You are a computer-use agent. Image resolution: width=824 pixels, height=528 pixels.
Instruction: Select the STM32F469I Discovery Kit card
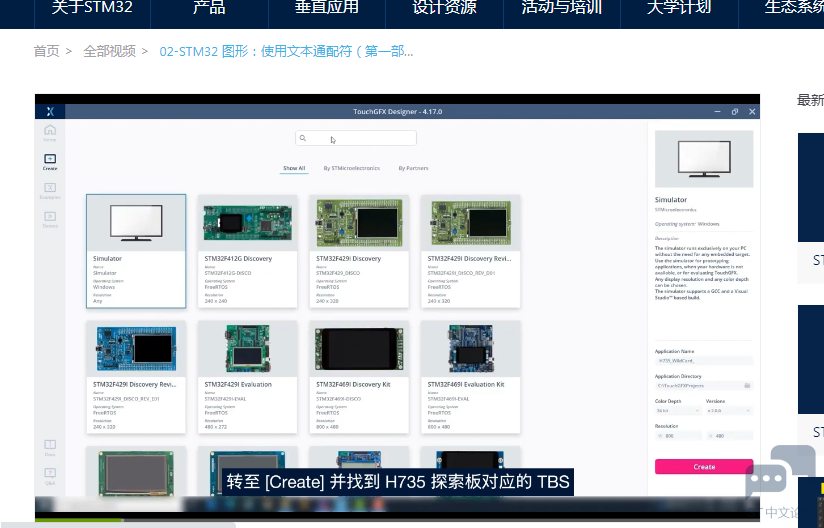tap(359, 377)
